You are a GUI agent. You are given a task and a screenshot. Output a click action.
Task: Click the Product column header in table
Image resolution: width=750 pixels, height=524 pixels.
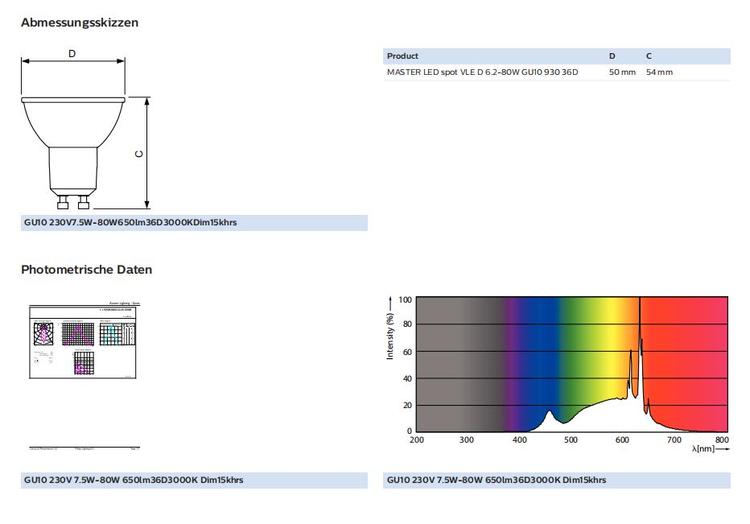pos(402,56)
